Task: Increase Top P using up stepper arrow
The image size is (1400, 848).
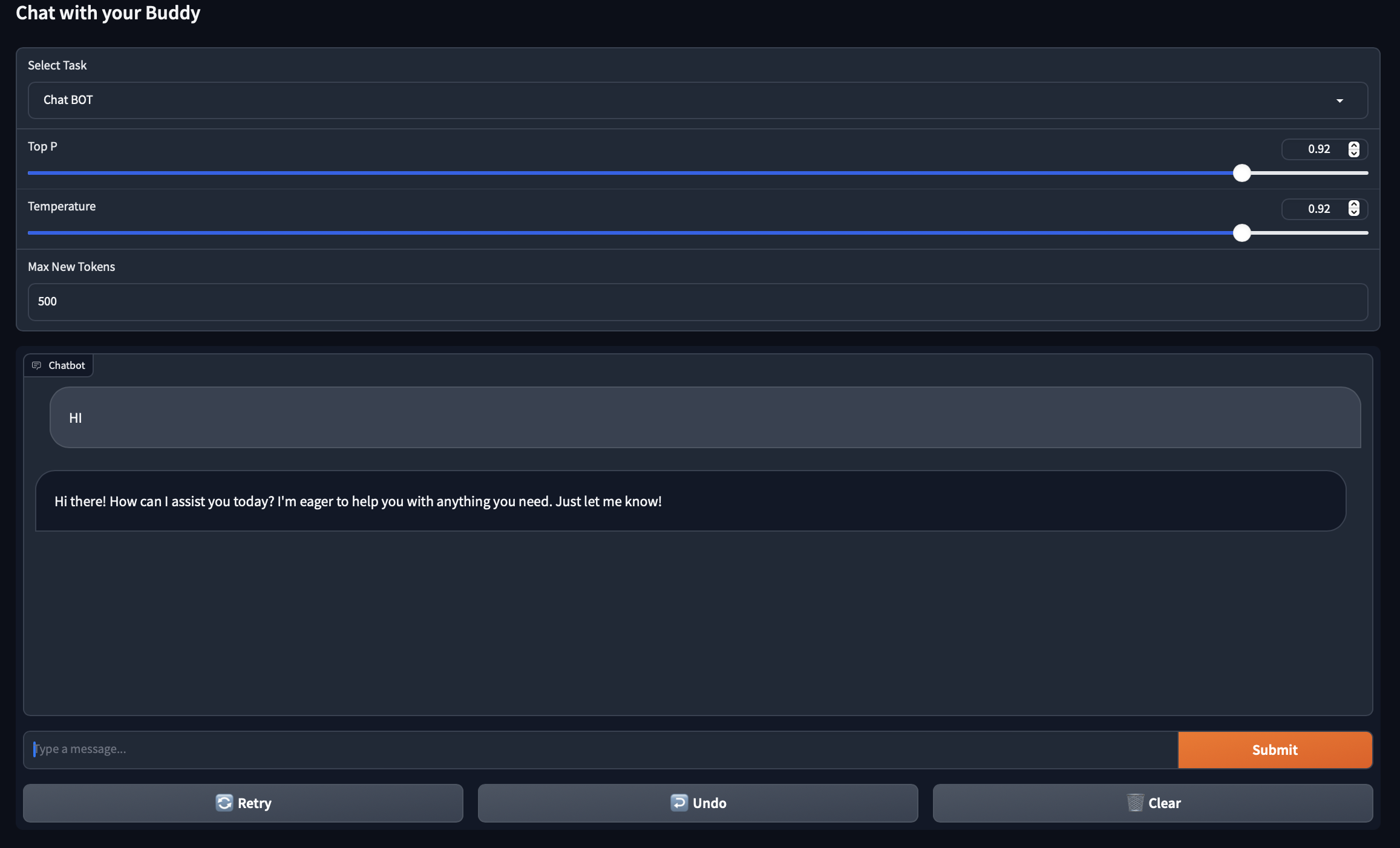Action: coord(1354,145)
